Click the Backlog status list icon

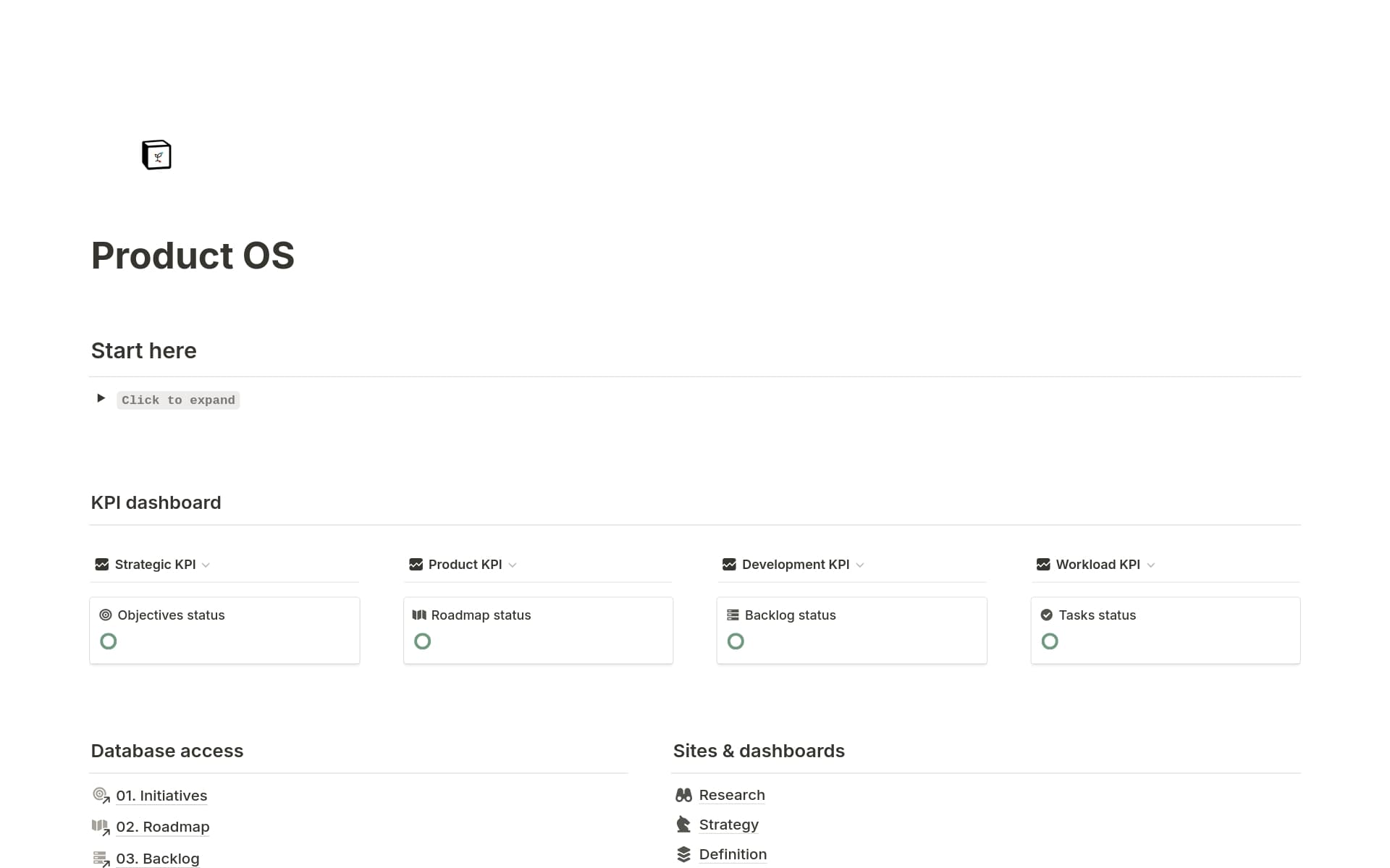[x=733, y=615]
